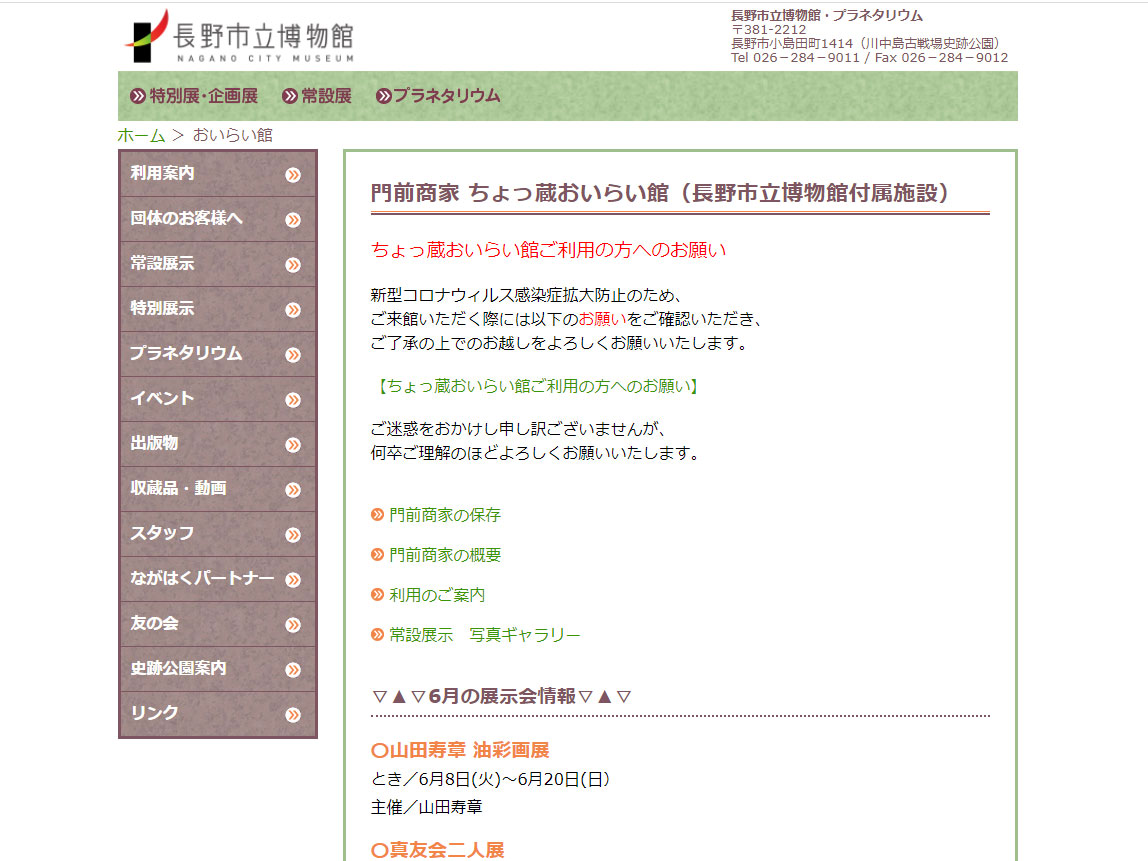Click the postal code 〒381-2212
The height and width of the screenshot is (861, 1148).
pos(769,30)
